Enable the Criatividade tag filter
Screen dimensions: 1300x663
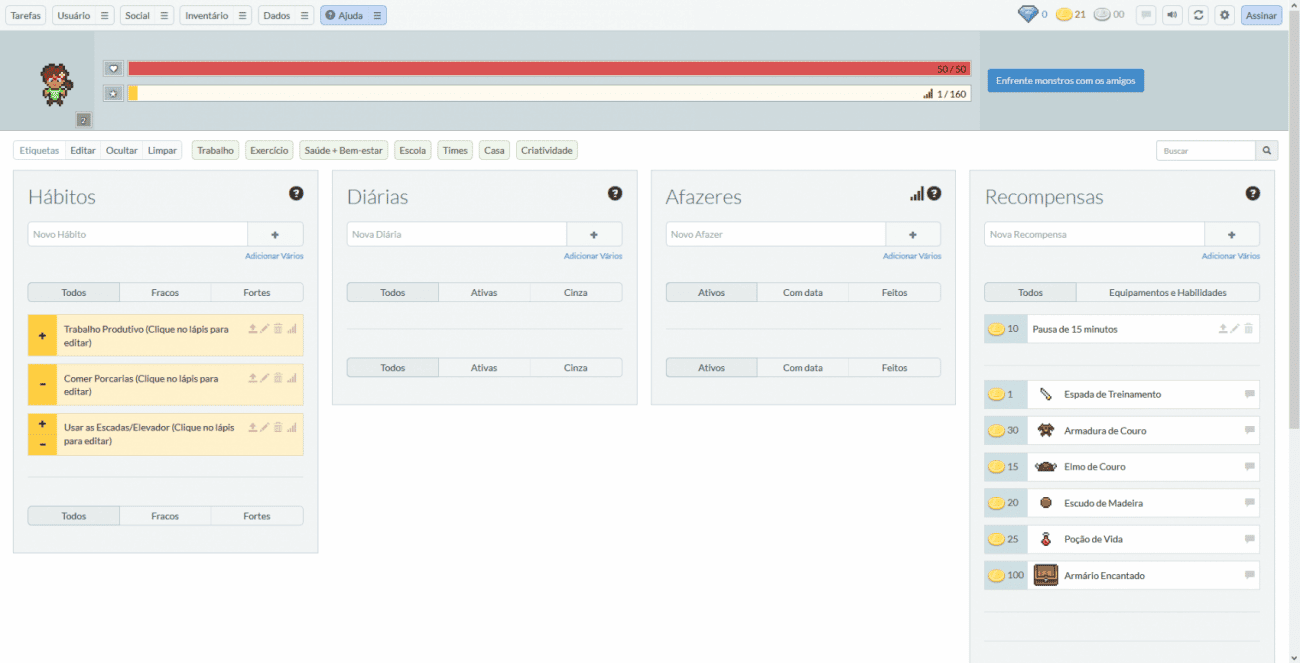tap(547, 150)
